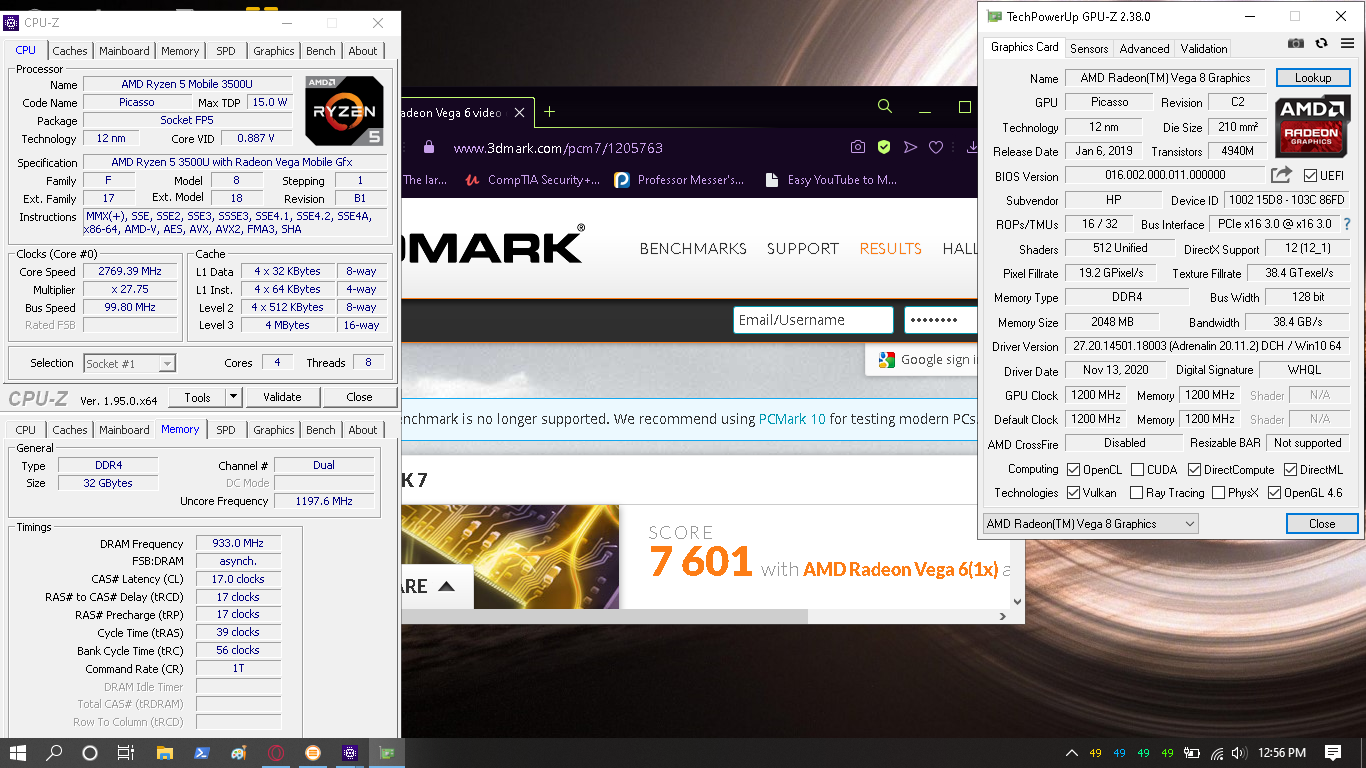Toggle the Vulkan checkbox
1366x768 pixels.
[1073, 493]
